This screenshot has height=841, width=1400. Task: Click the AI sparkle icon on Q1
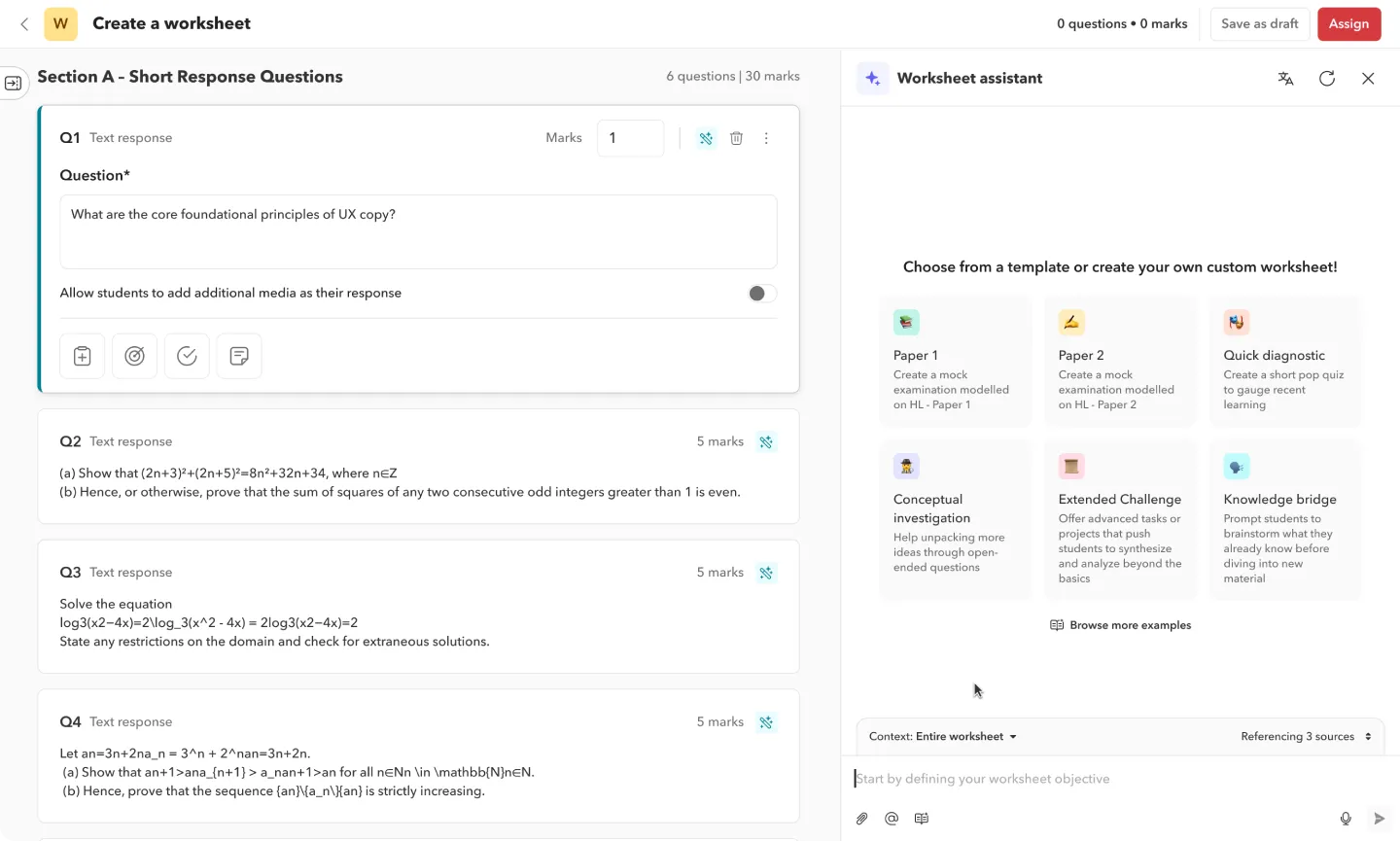pos(706,137)
